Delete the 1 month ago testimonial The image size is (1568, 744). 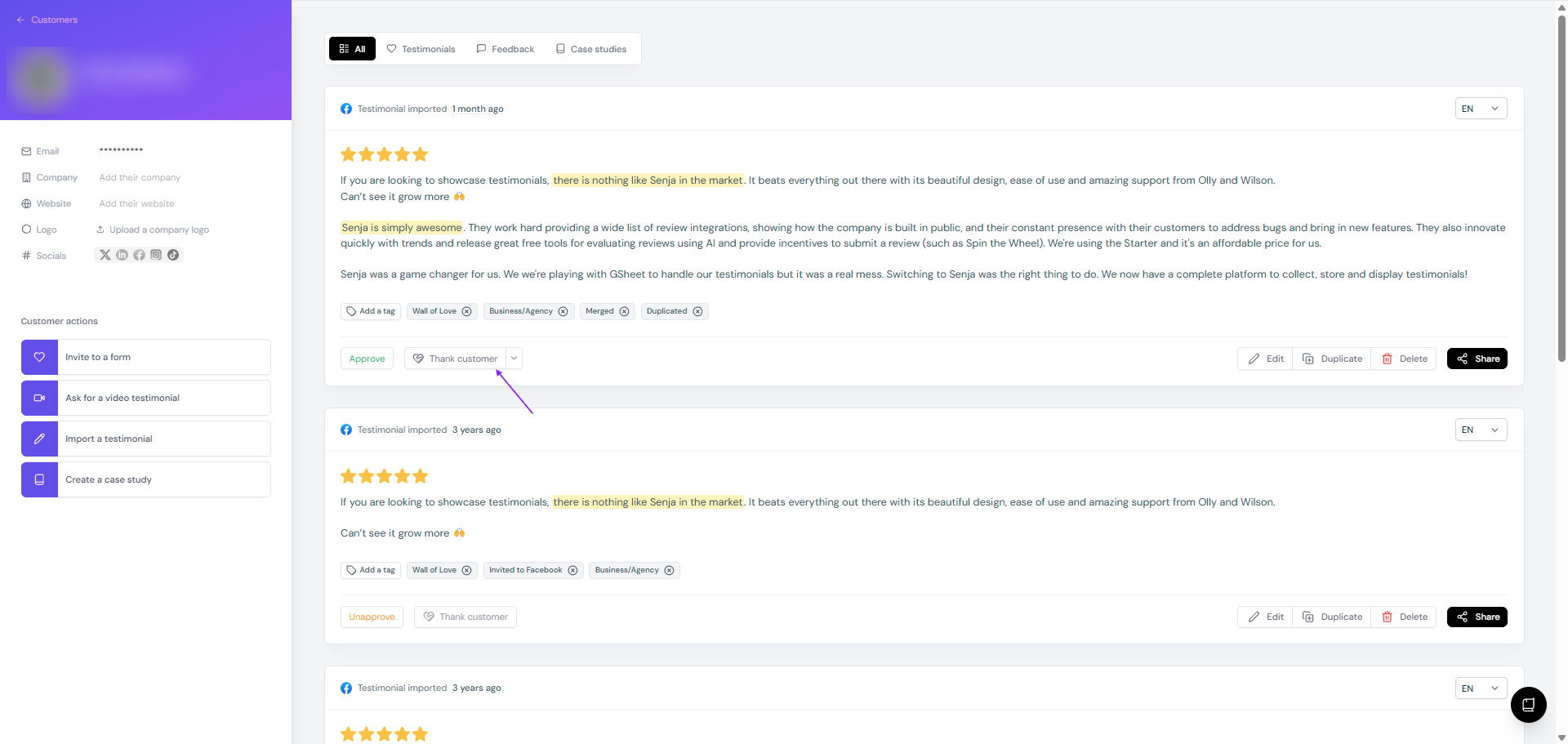pyautogui.click(x=1405, y=359)
